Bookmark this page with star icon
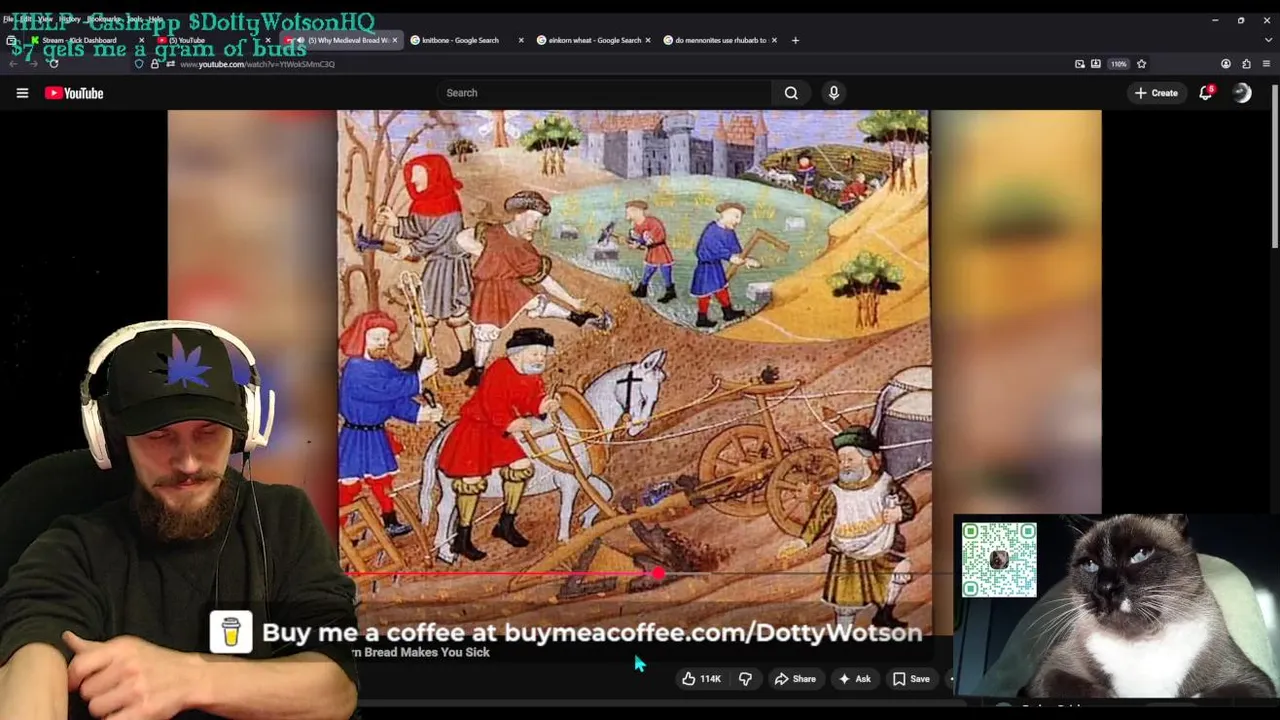This screenshot has width=1280, height=720. point(1141,64)
